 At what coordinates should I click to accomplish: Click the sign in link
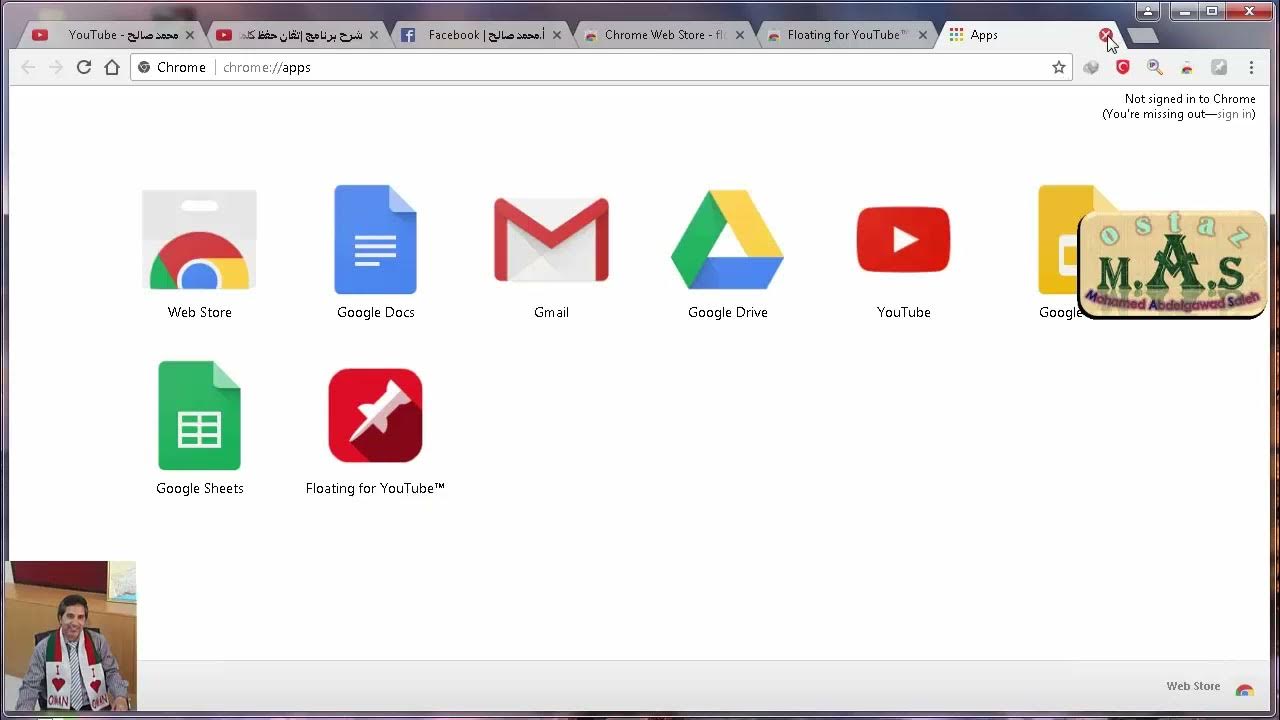pyautogui.click(x=1234, y=114)
